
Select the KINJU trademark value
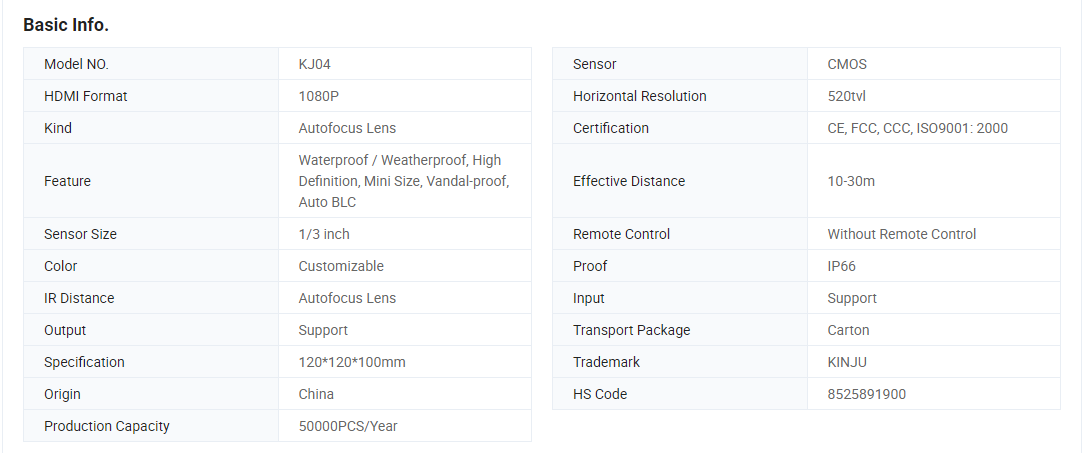coord(847,362)
